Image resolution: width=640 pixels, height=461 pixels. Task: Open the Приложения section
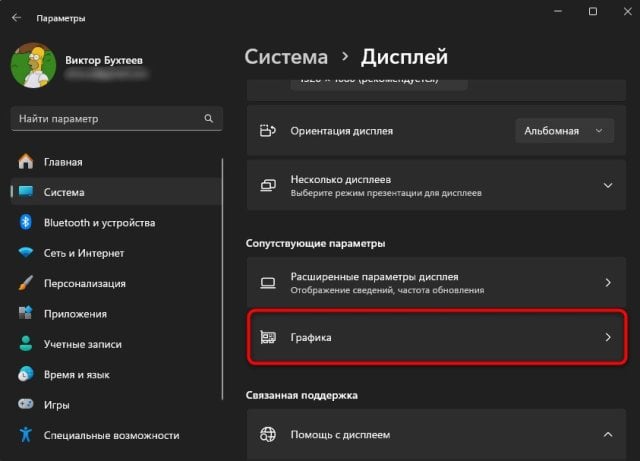74,314
